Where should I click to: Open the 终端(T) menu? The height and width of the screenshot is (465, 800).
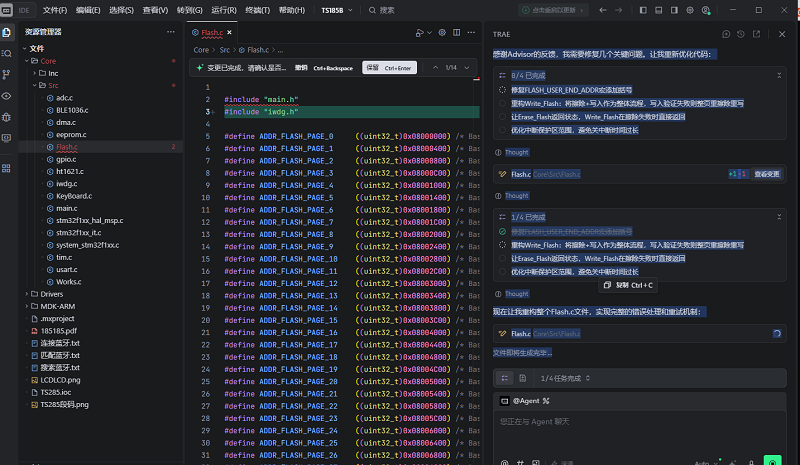[257, 10]
